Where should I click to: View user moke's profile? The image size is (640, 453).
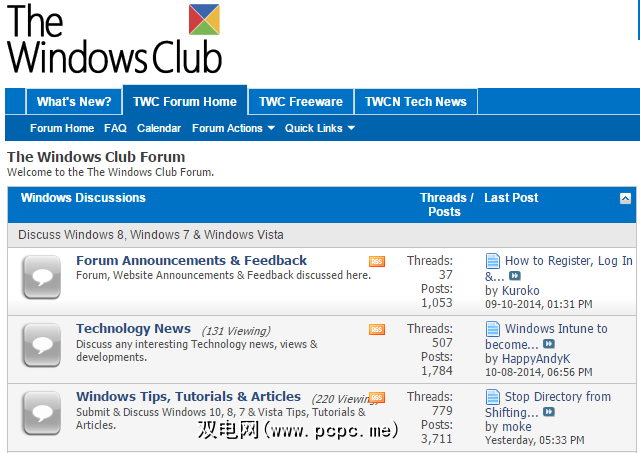tap(516, 426)
